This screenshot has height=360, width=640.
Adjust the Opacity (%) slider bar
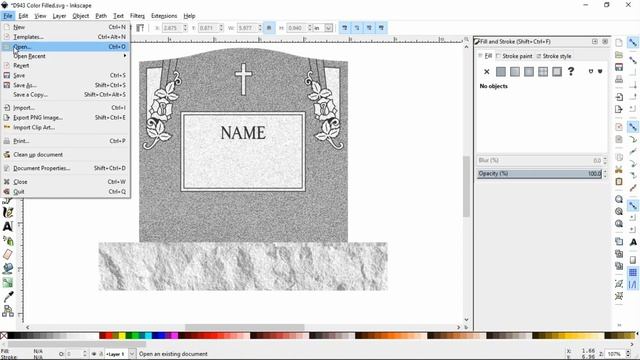[x=539, y=173]
